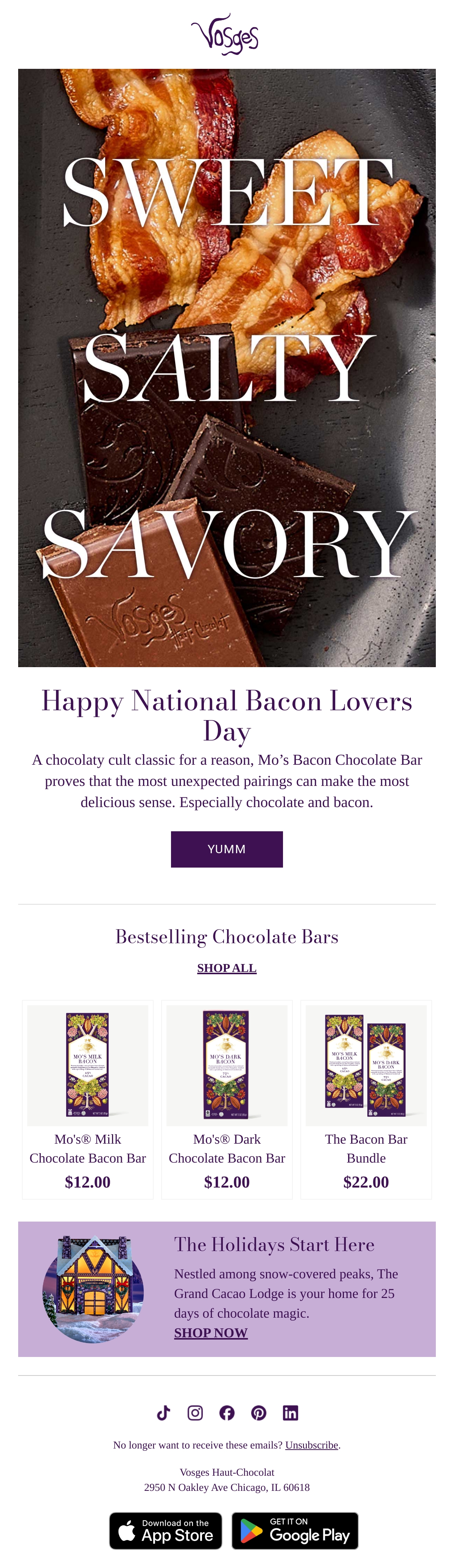454x1568 pixels.
Task: View The Bacon Bar Bundle image
Action: click(366, 1065)
